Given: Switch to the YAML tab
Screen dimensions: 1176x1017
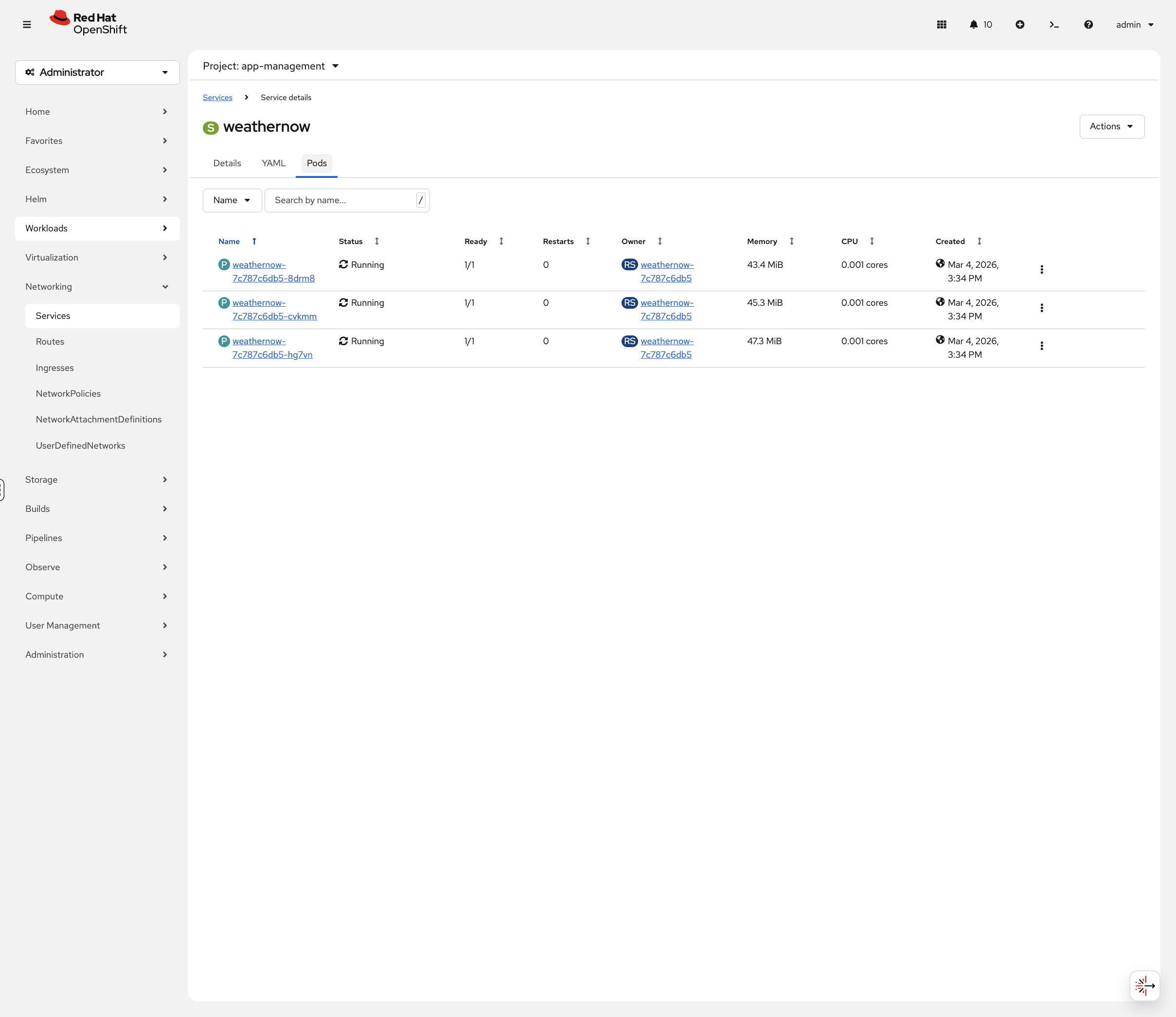Looking at the screenshot, I should pos(273,163).
